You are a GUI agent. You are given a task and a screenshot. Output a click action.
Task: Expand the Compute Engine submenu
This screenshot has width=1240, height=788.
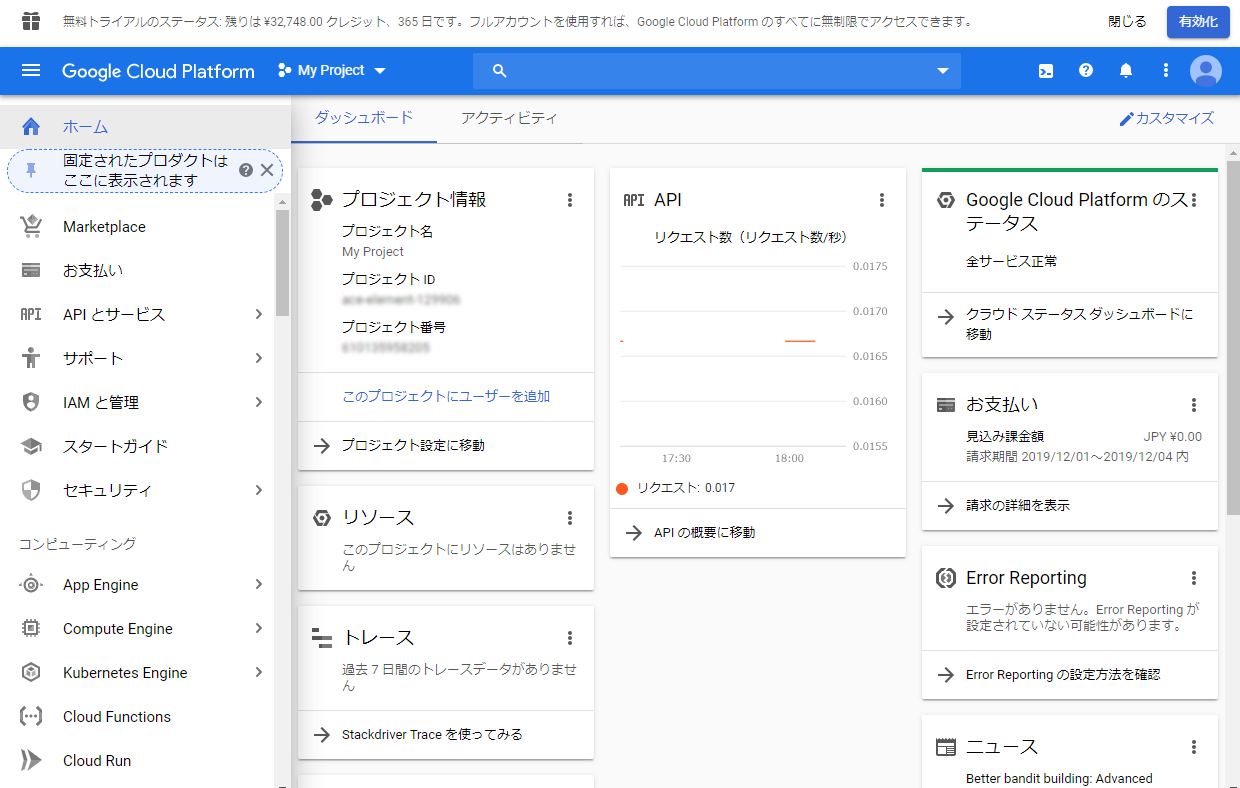click(258, 629)
